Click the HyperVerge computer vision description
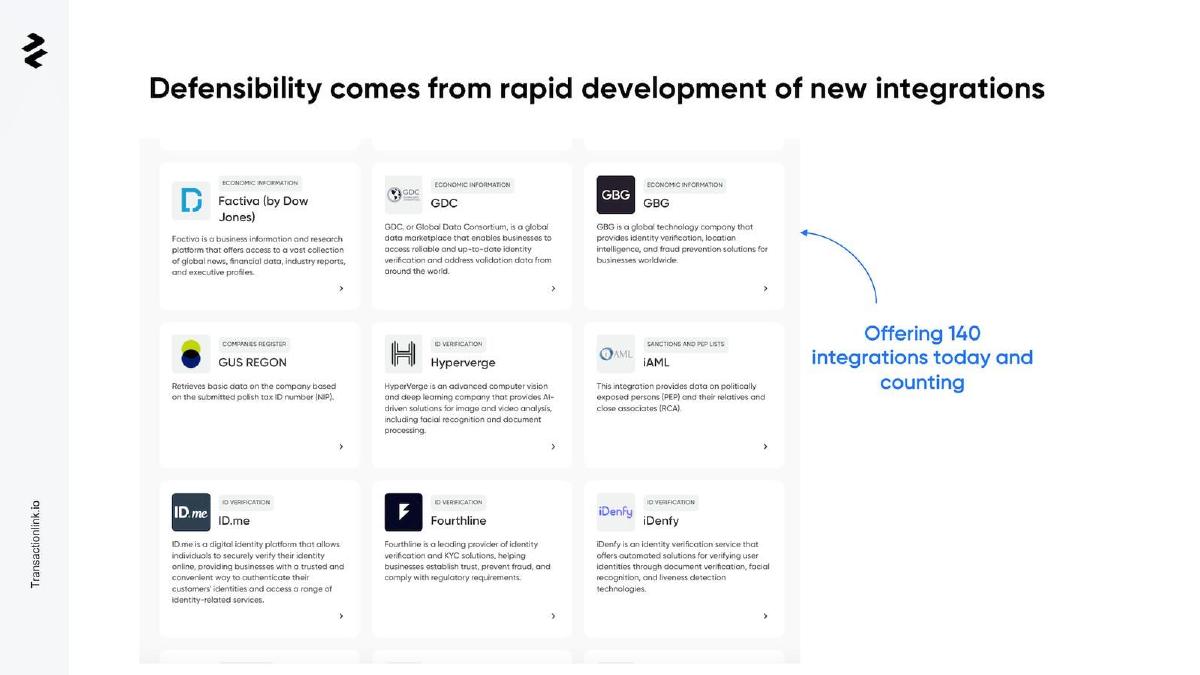Viewport: 1200px width, 675px height. click(x=469, y=408)
